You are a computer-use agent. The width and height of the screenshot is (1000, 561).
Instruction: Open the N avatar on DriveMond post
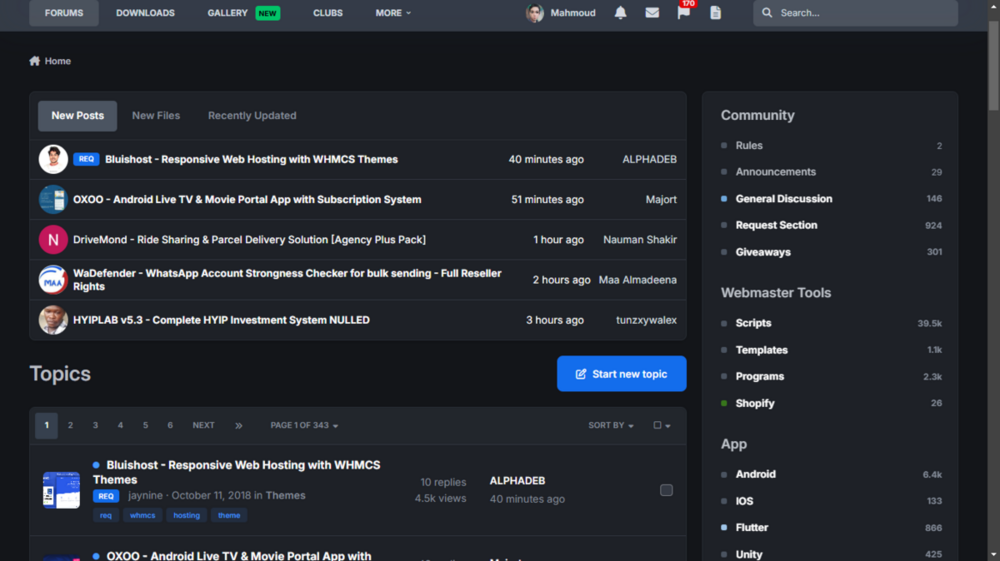pos(53,240)
